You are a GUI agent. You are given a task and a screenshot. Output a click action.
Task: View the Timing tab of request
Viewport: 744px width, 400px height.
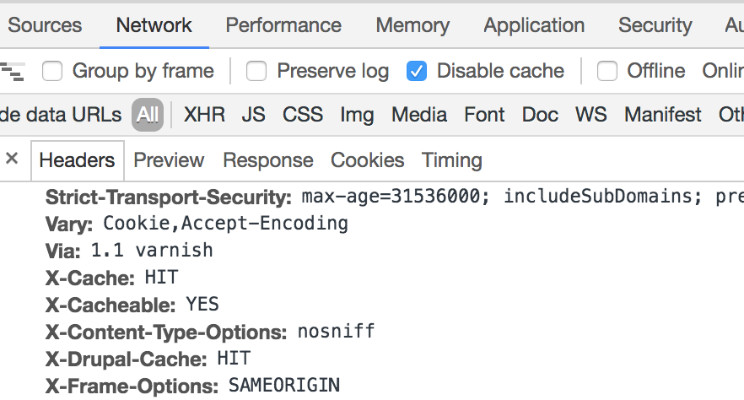[x=452, y=160]
